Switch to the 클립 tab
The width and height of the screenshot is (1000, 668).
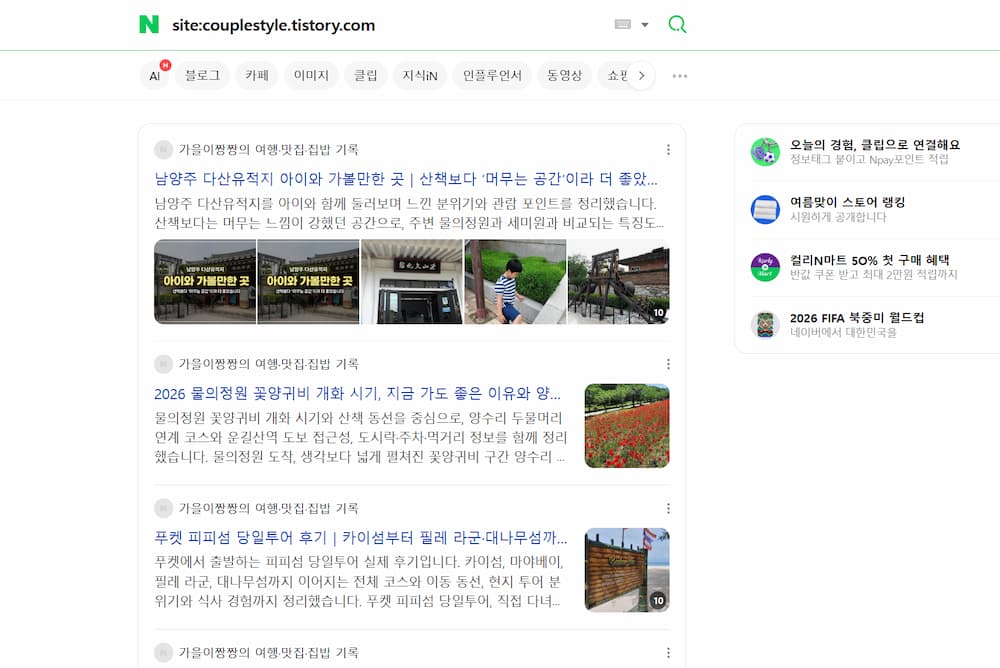click(365, 75)
